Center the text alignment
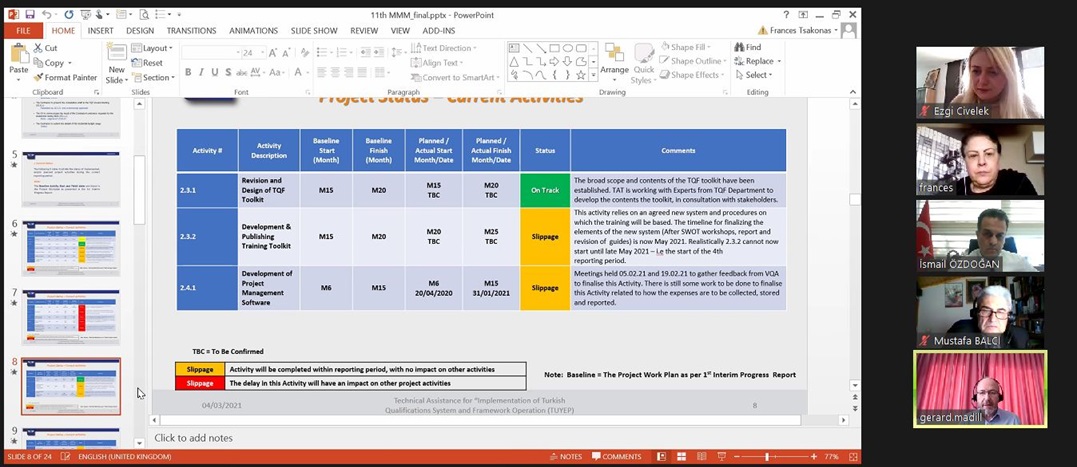The image size is (1077, 467). [x=335, y=72]
